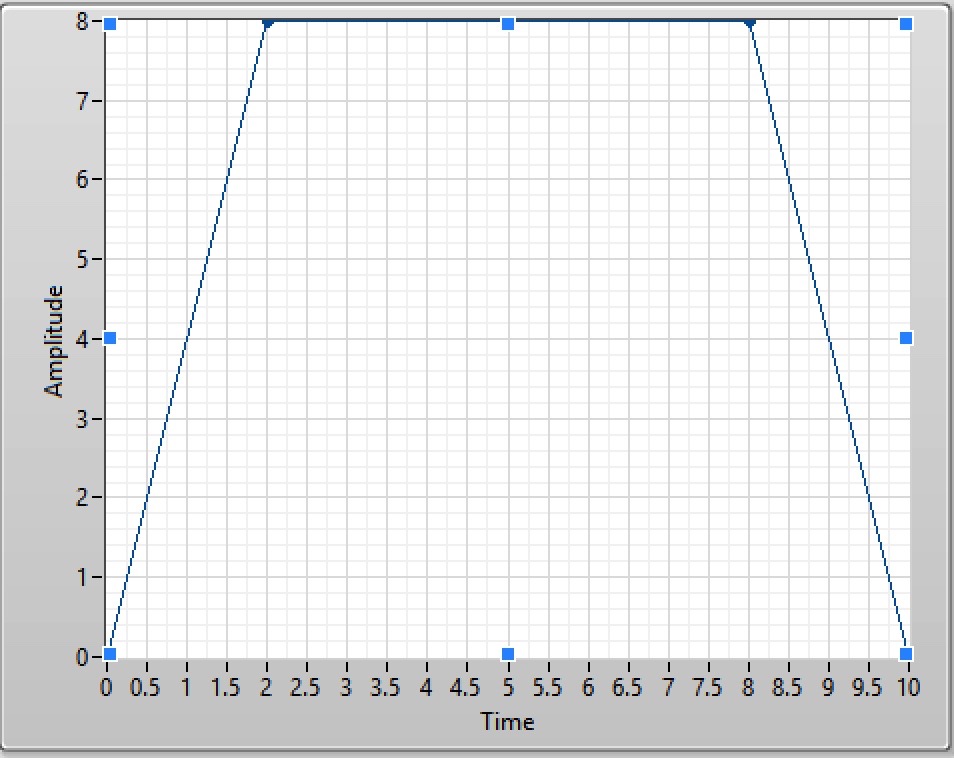Click the Time axis tick label 9

[x=828, y=687]
